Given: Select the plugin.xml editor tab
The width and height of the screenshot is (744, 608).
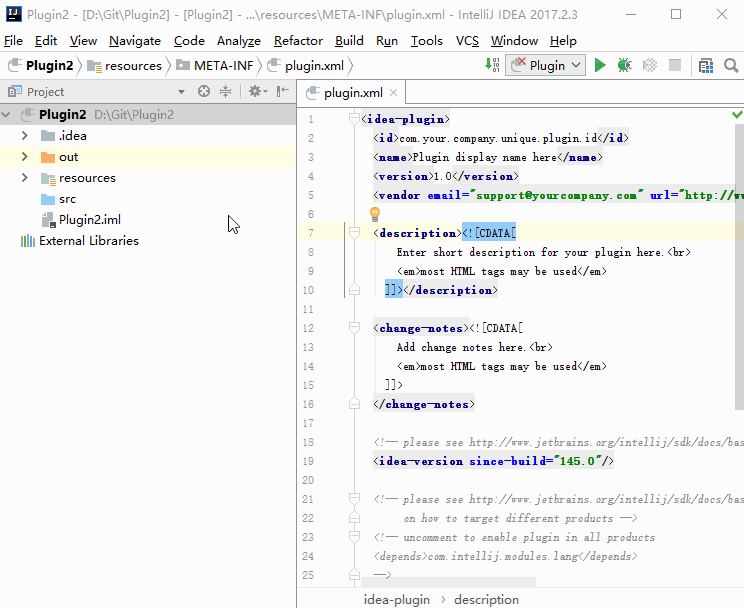Looking at the screenshot, I should (351, 93).
